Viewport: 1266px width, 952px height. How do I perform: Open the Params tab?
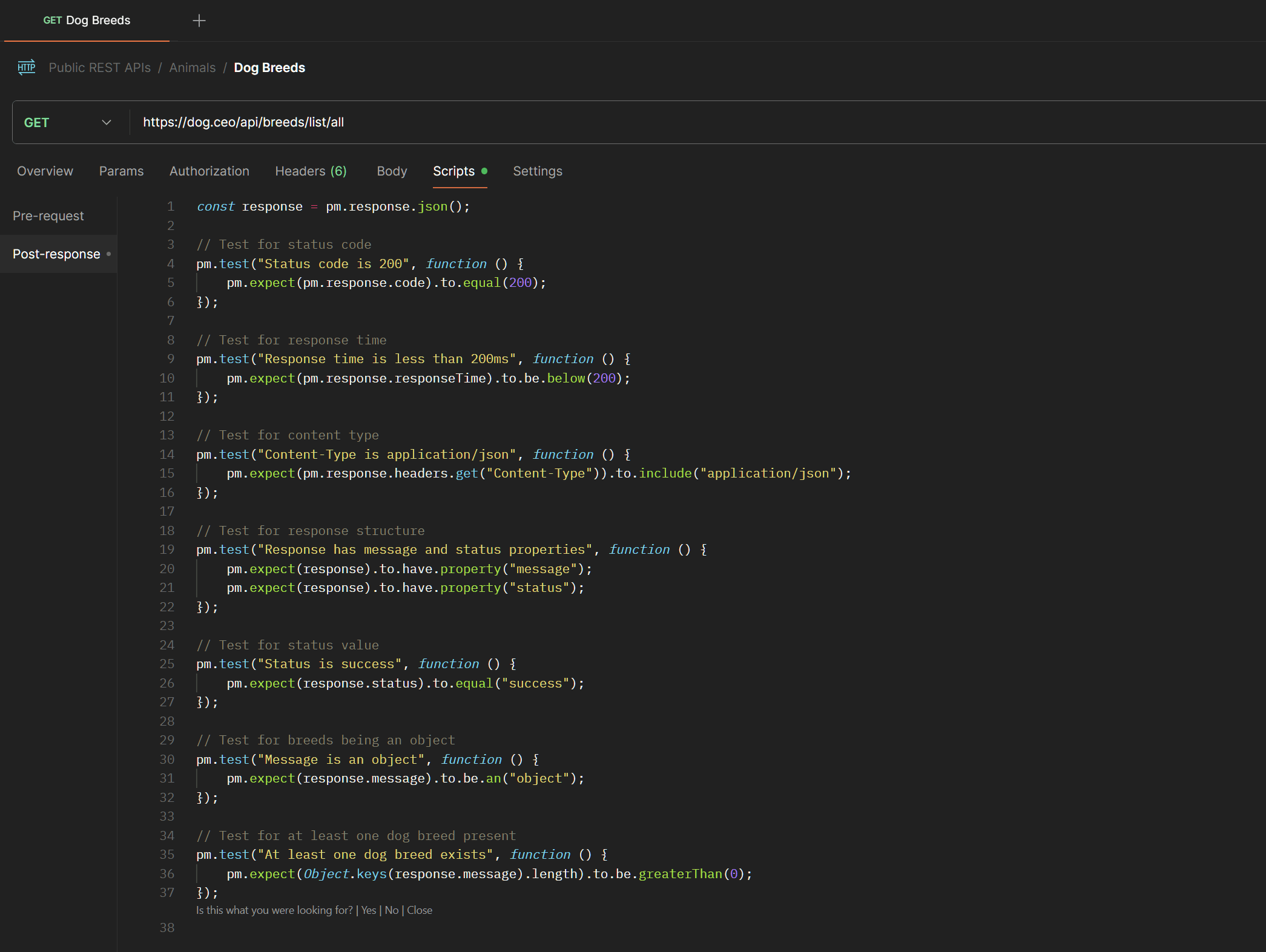(121, 171)
